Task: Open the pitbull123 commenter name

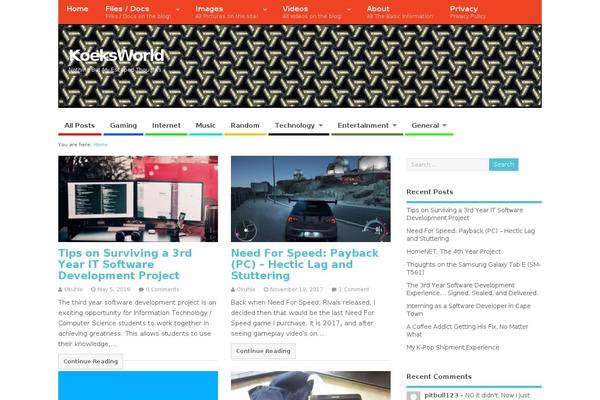Action: coord(441,395)
